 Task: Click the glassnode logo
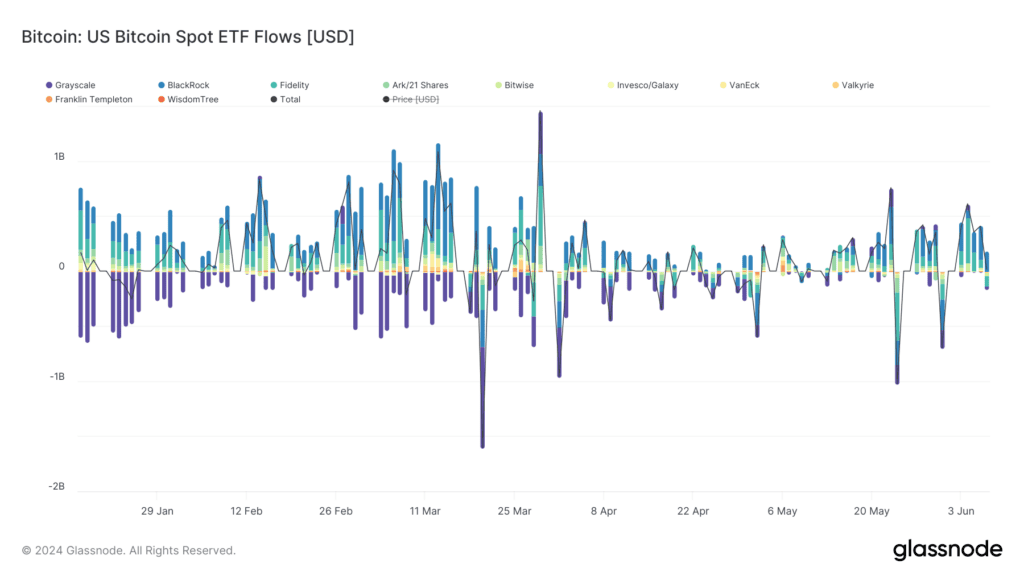(947, 550)
